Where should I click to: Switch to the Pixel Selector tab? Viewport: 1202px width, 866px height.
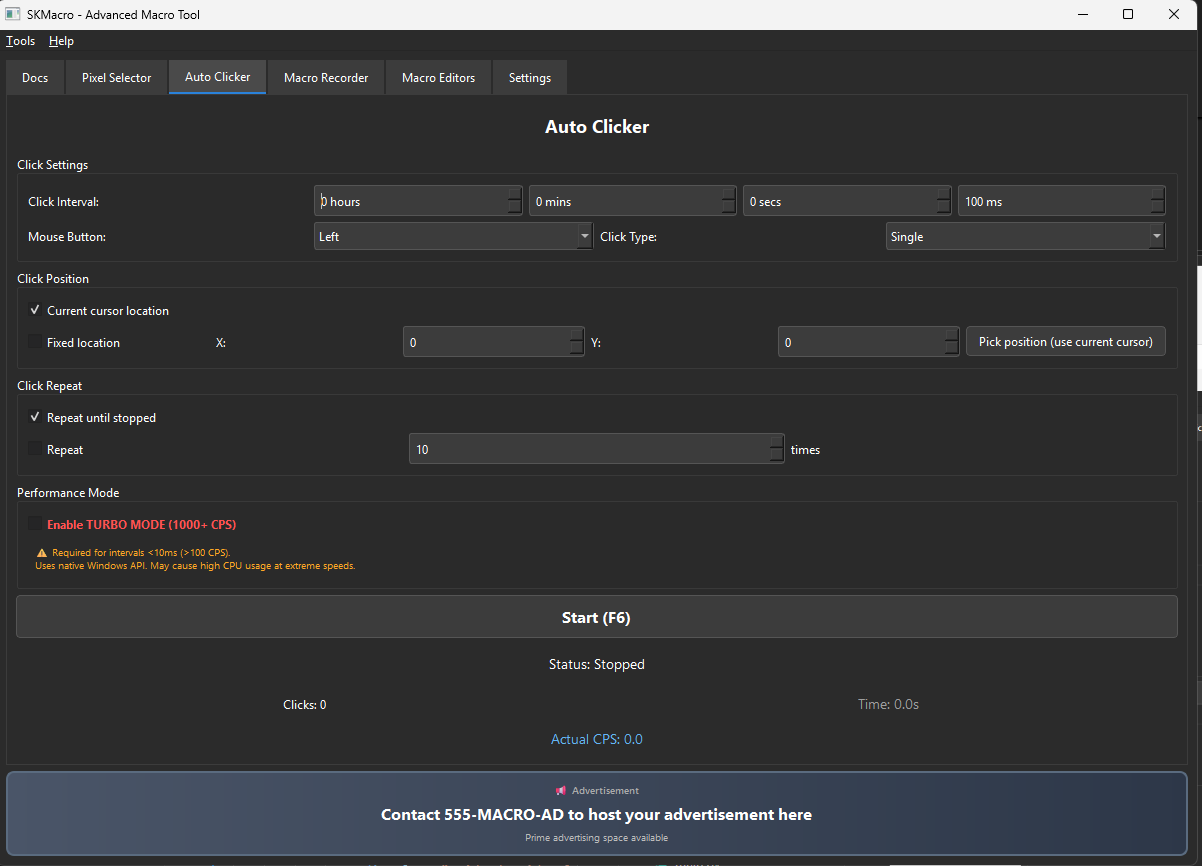pos(117,78)
